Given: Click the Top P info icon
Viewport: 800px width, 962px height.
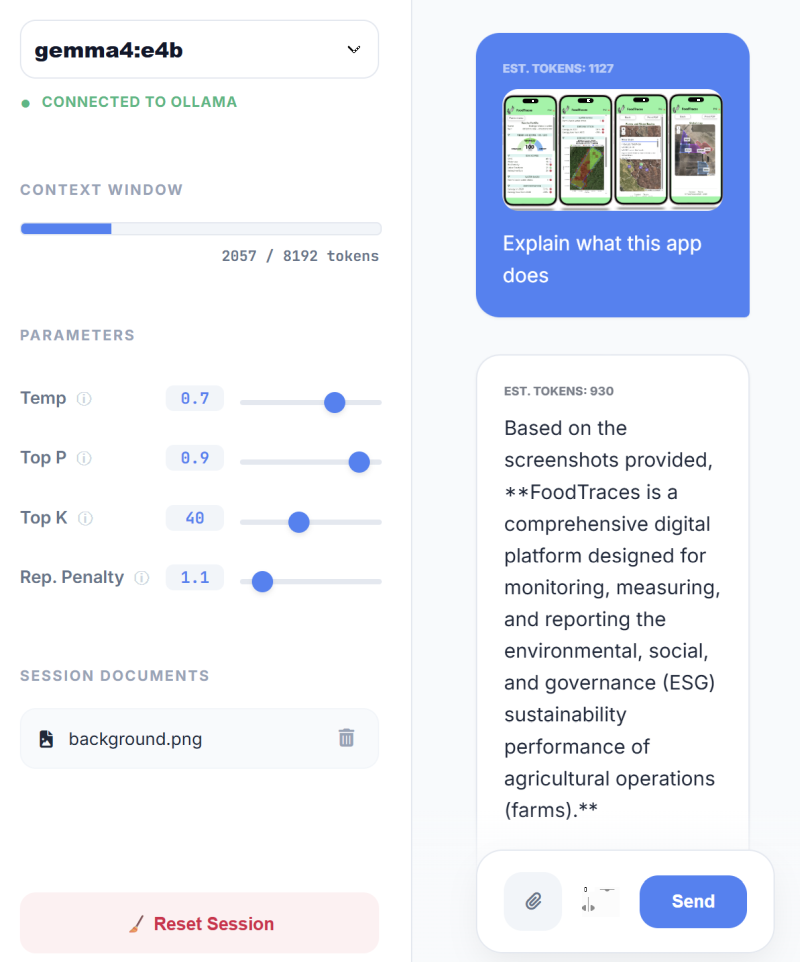Looking at the screenshot, I should [84, 458].
